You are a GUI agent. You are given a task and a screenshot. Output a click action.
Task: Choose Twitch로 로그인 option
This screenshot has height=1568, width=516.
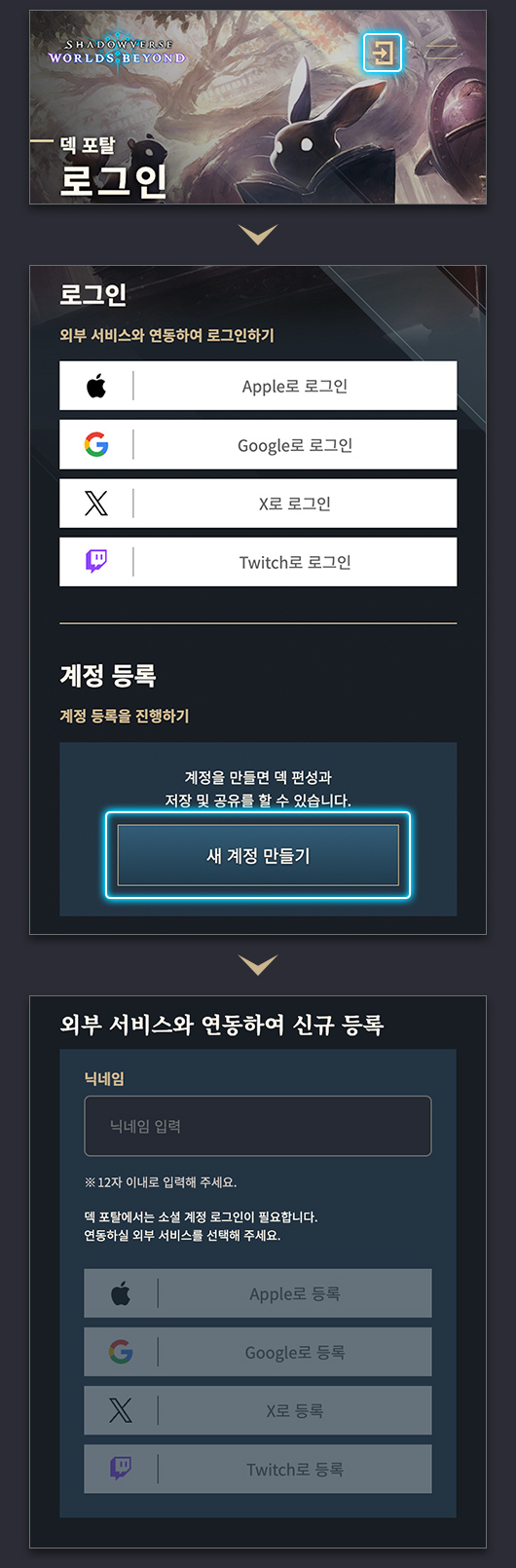[258, 562]
